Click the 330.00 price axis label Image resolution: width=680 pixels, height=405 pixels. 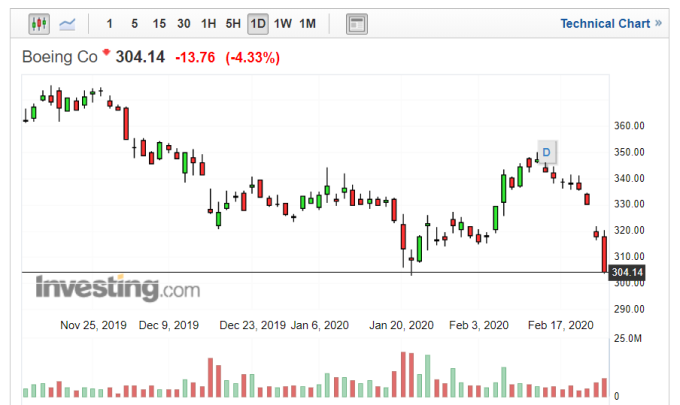pos(629,204)
